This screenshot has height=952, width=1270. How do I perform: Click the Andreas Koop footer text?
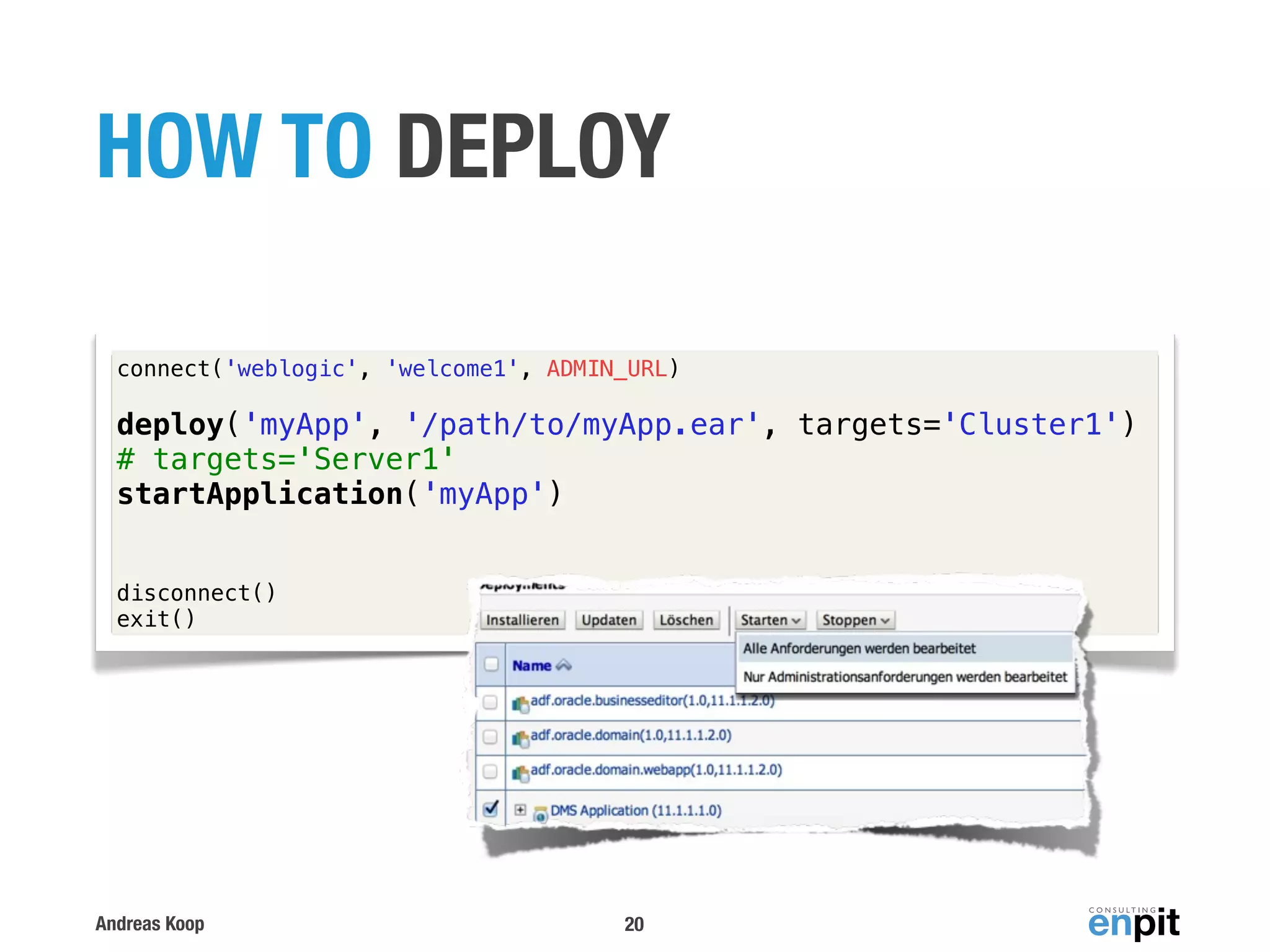click(149, 923)
